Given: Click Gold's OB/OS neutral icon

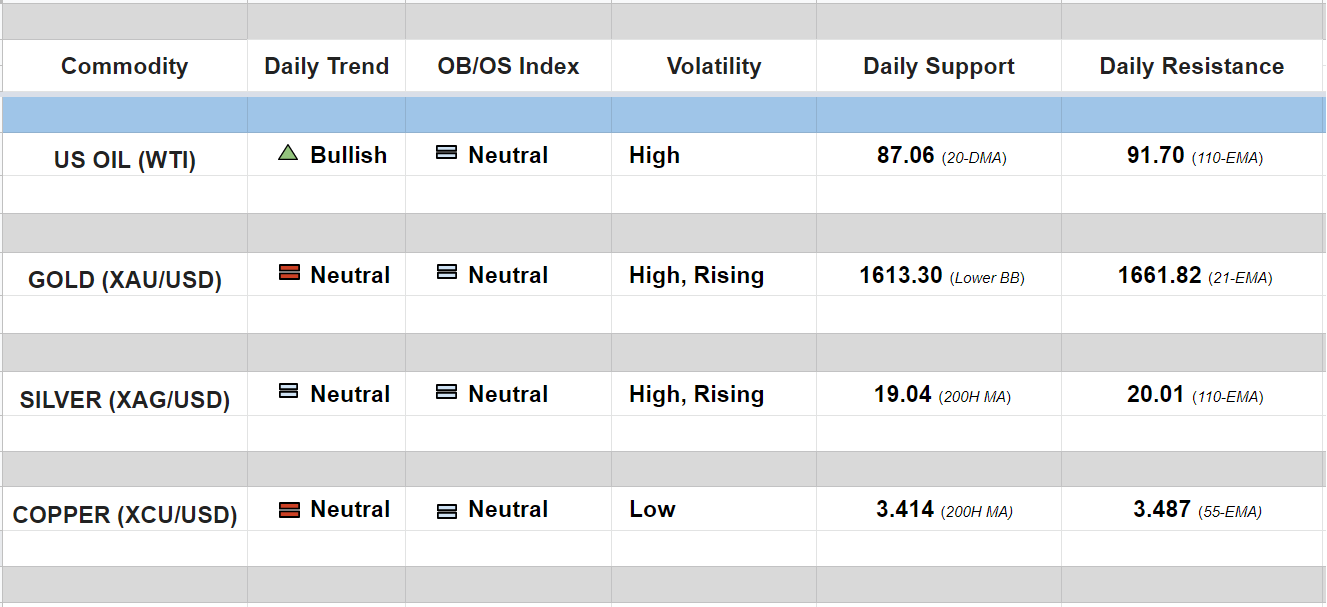Looking at the screenshot, I should (447, 273).
